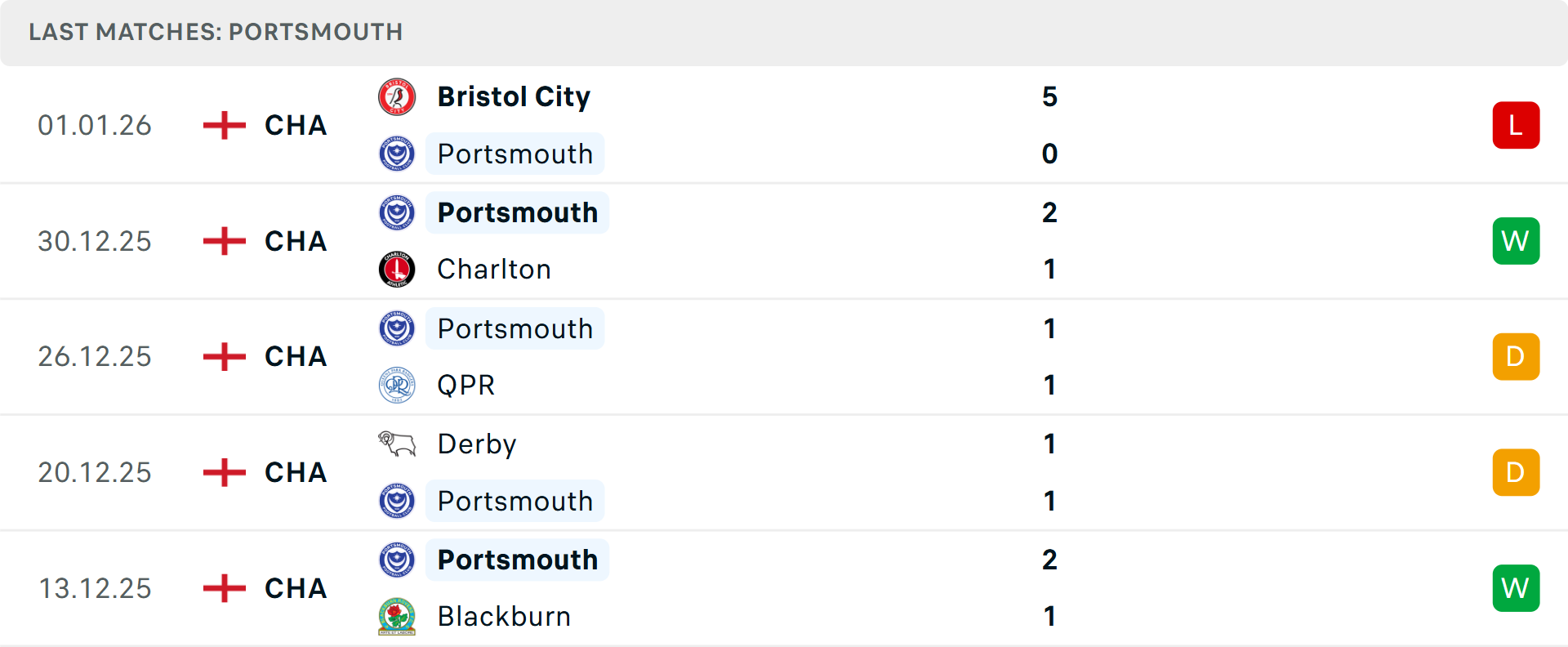The height and width of the screenshot is (647, 1568).
Task: Click the green W badge for Charlton match
Action: tap(1516, 241)
